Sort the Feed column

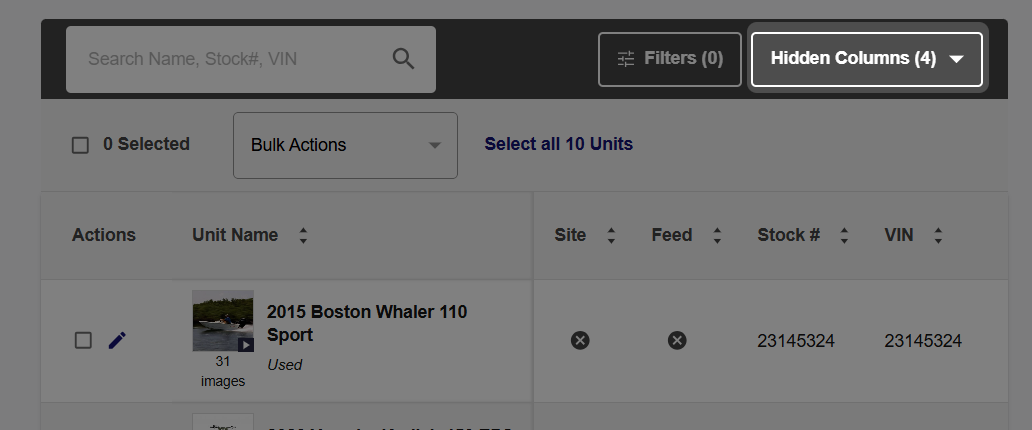tap(717, 235)
